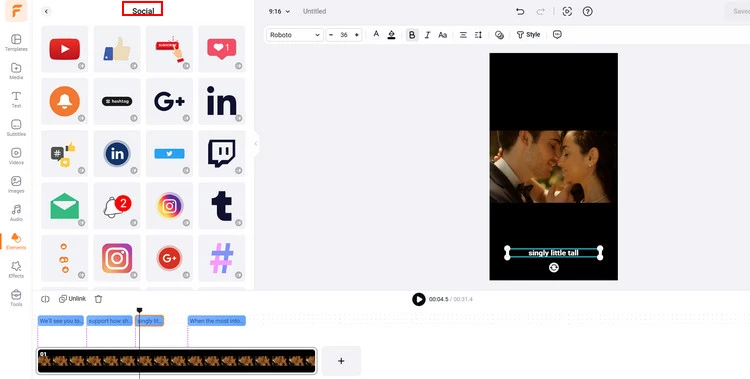Open the Elements sidebar panel
This screenshot has height=379, width=750.
[x=16, y=241]
